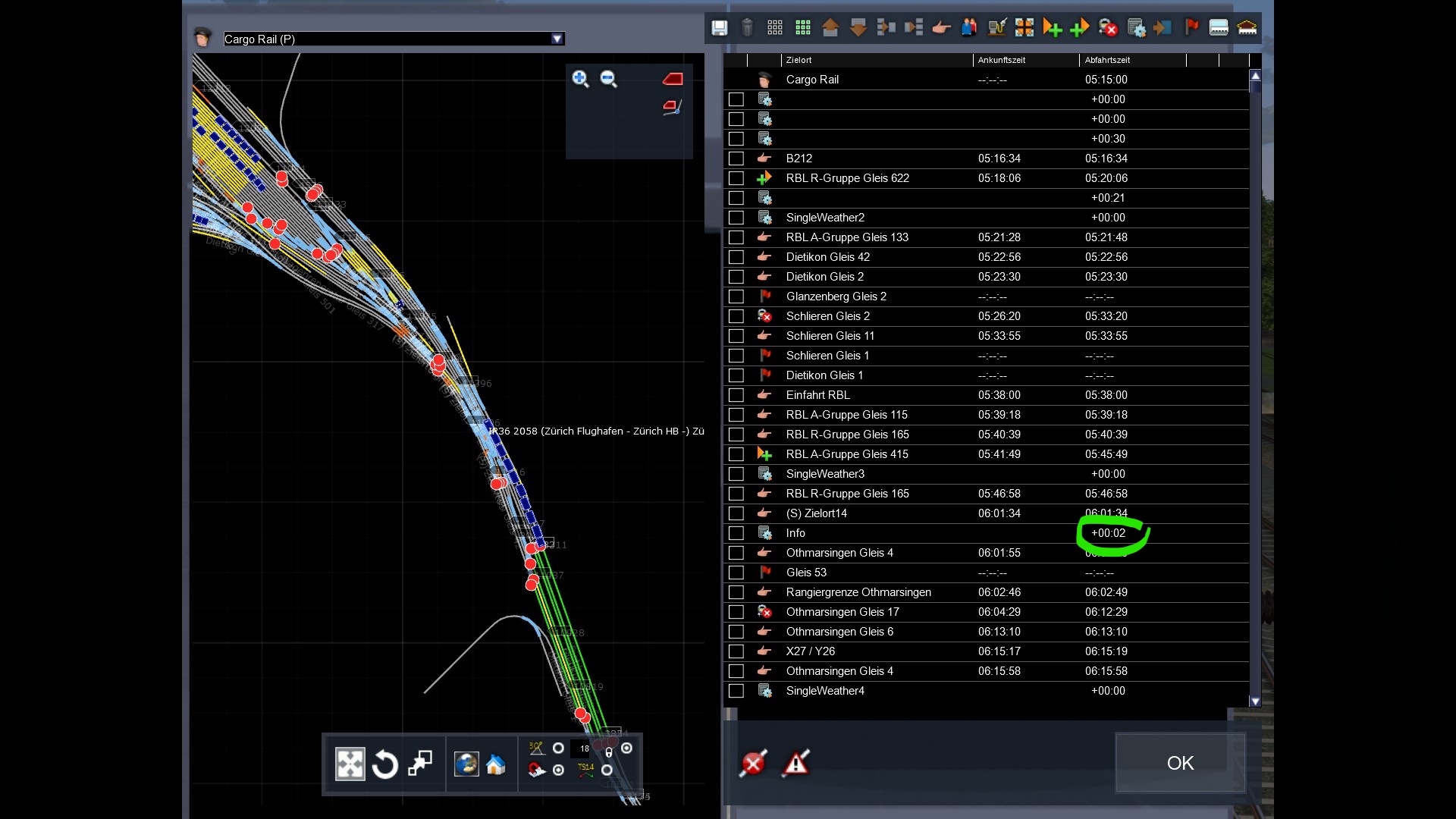Click the rotate map arrow icon
This screenshot has height=819, width=1456.
385,764
